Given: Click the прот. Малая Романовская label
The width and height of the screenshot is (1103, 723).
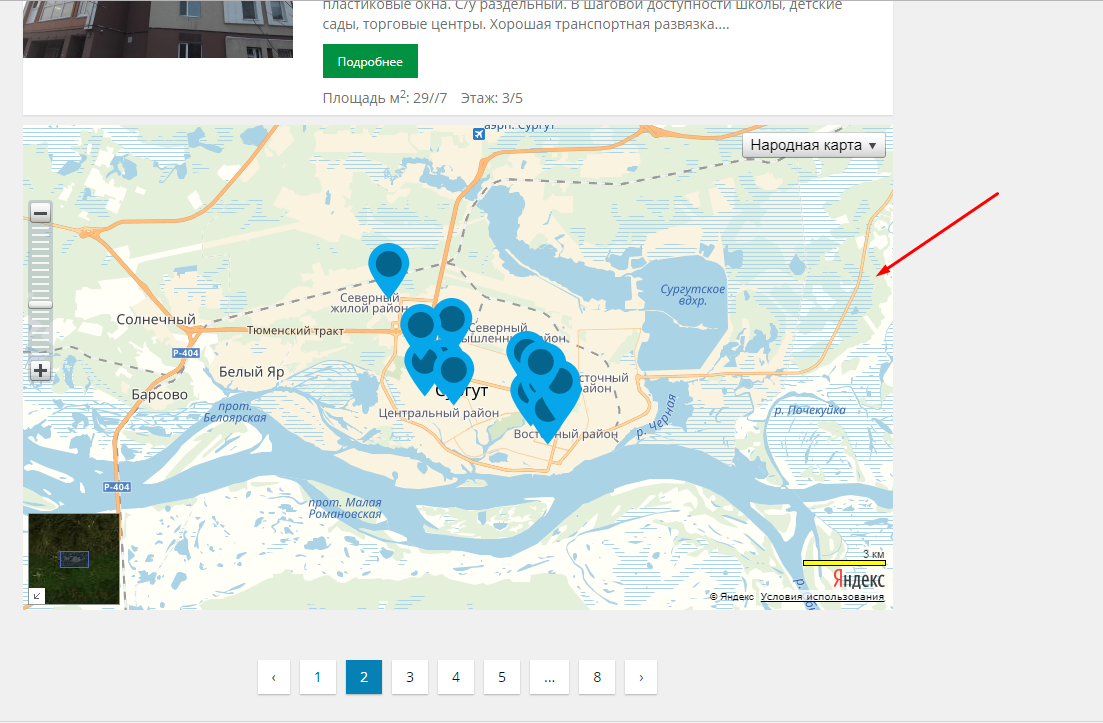Looking at the screenshot, I should click(345, 508).
